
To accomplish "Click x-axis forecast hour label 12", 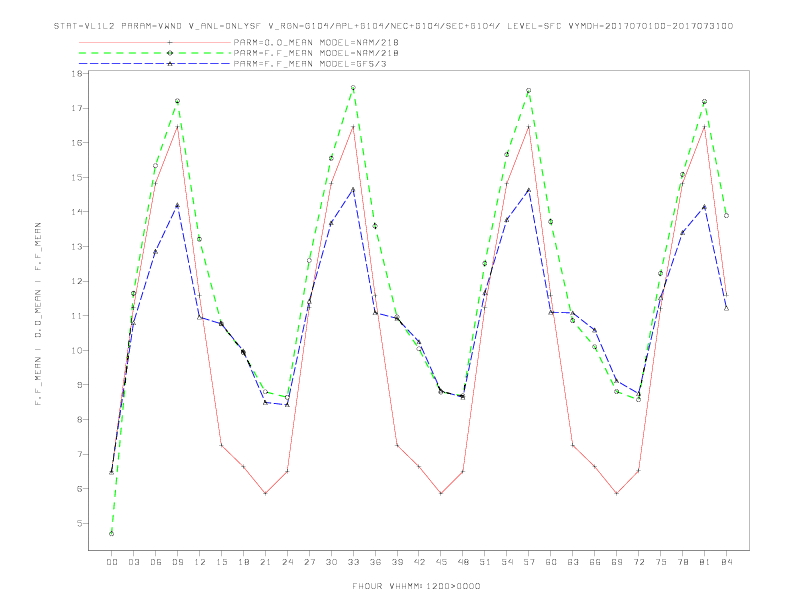I will tap(200, 562).
